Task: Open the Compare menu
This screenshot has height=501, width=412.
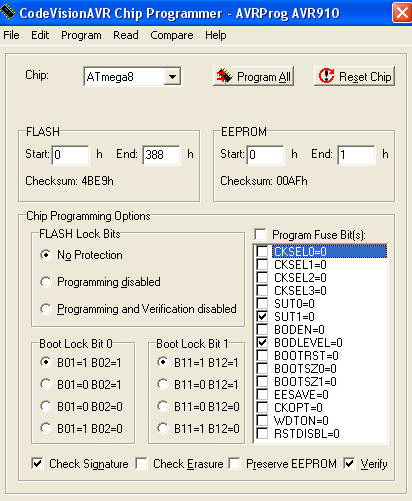Action: [x=172, y=35]
